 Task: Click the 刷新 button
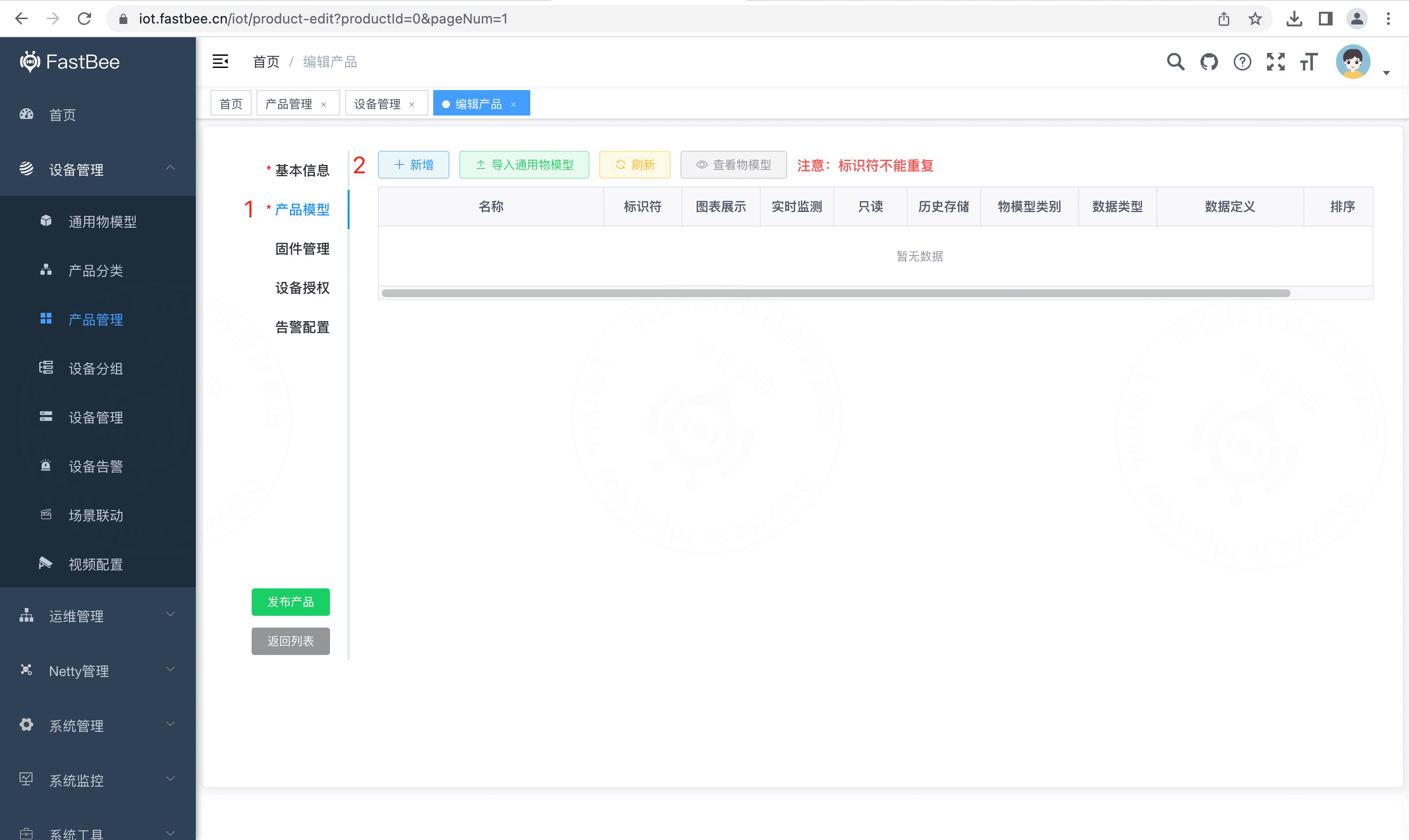tap(635, 164)
